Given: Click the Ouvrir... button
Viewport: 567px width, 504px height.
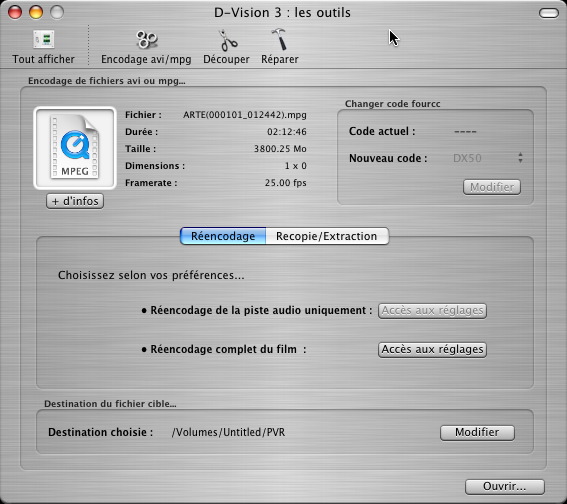Looking at the screenshot, I should (x=504, y=486).
